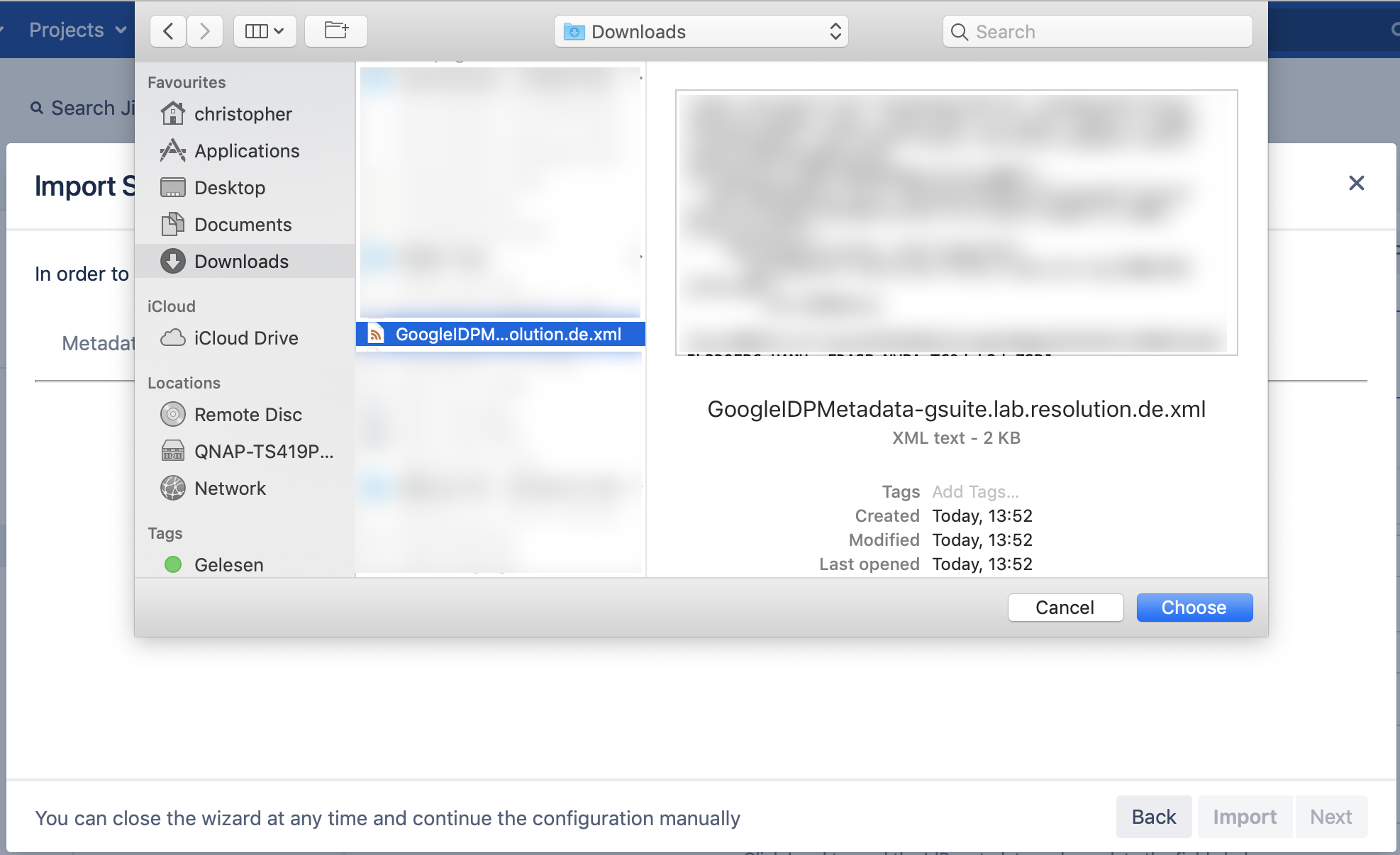Open the Downloads location pop-up menu
This screenshot has height=855, width=1400.
tap(701, 31)
